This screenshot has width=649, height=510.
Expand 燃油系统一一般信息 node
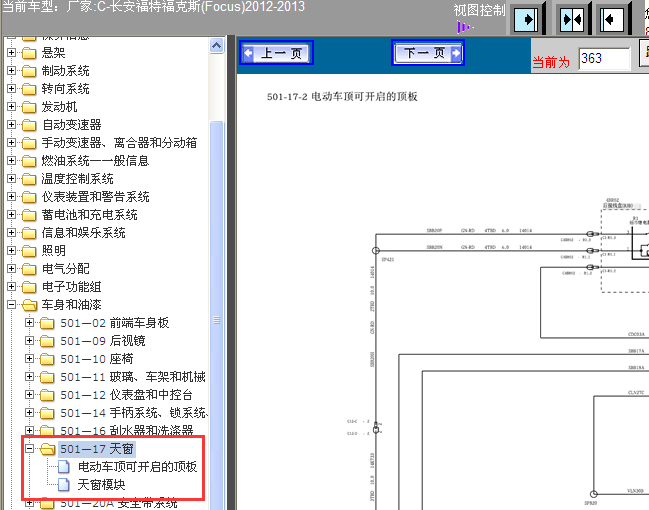coord(12,161)
